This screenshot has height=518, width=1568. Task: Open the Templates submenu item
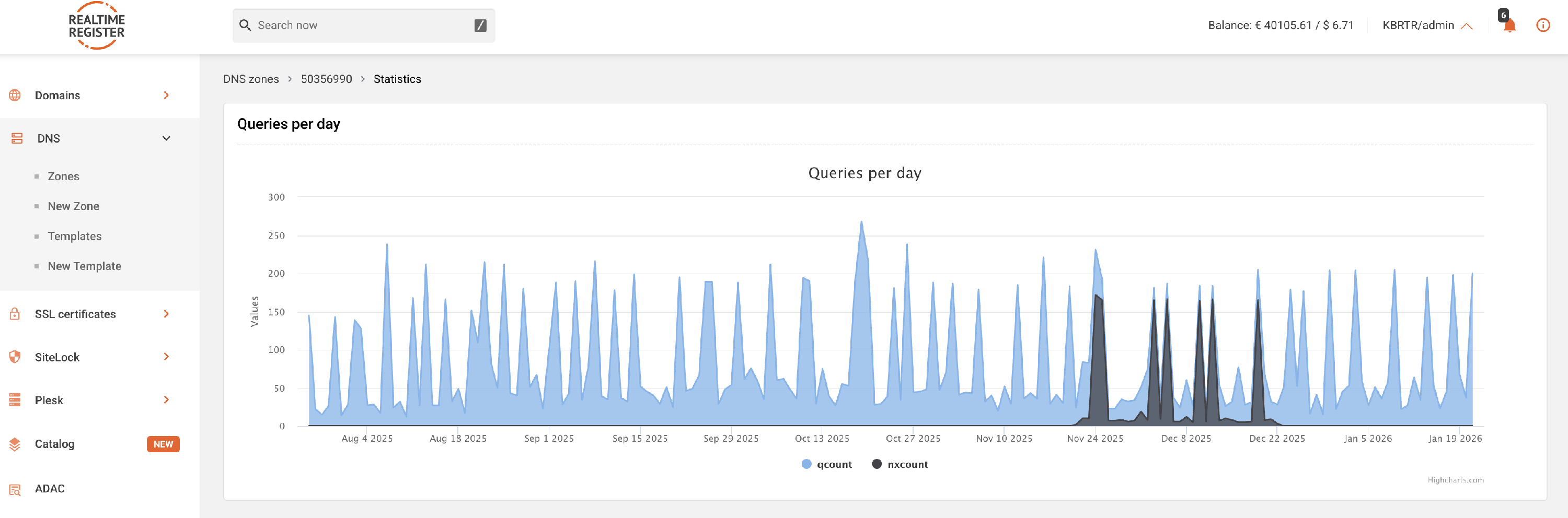click(x=75, y=236)
